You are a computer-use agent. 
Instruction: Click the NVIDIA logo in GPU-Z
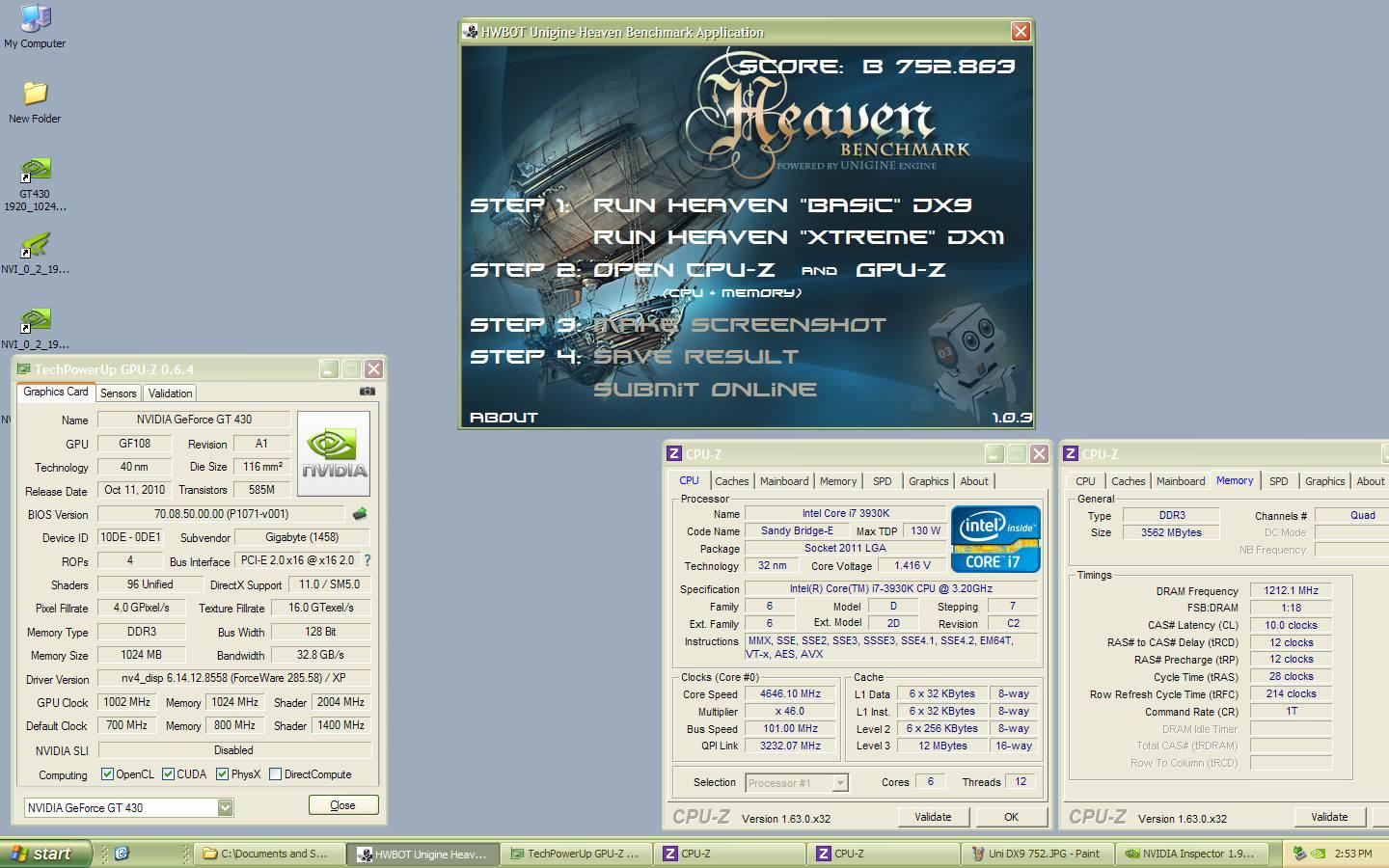[334, 453]
